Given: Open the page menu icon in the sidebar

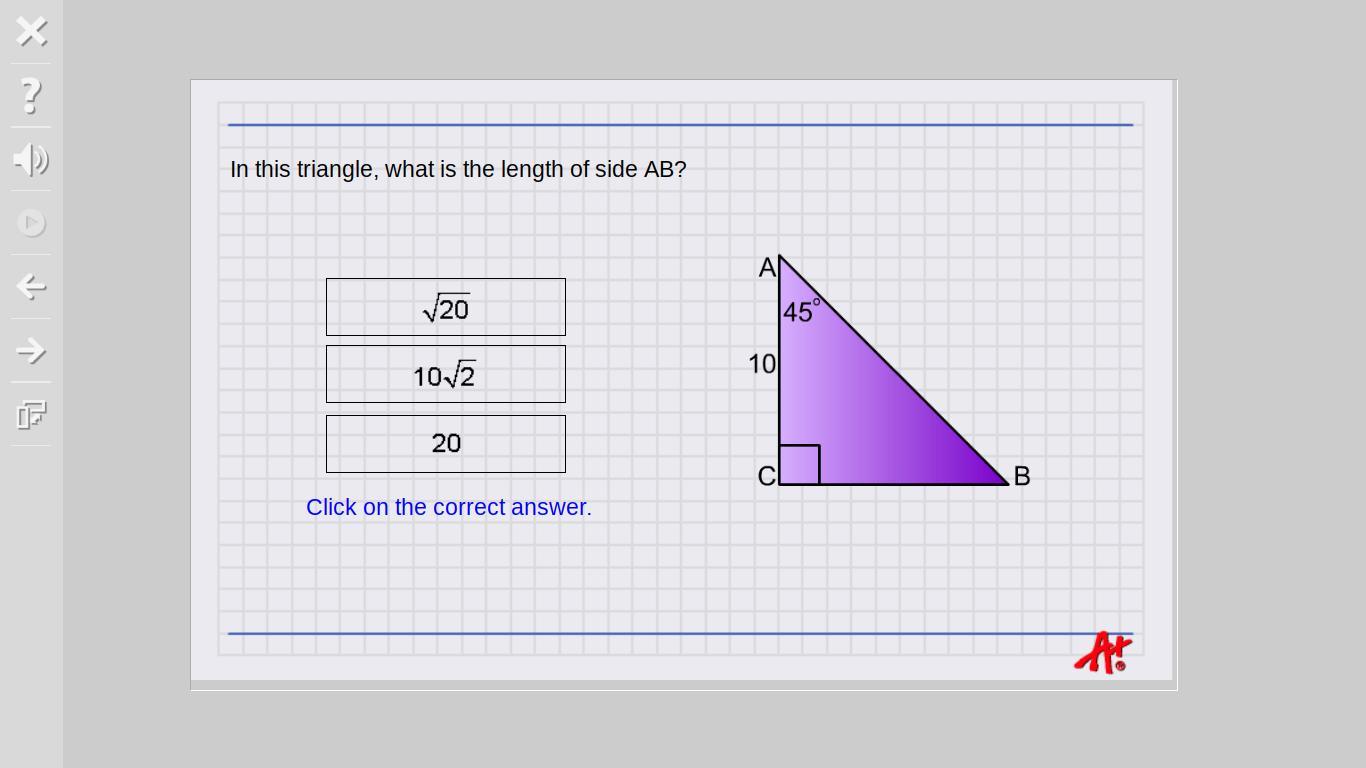Looking at the screenshot, I should pos(32,415).
